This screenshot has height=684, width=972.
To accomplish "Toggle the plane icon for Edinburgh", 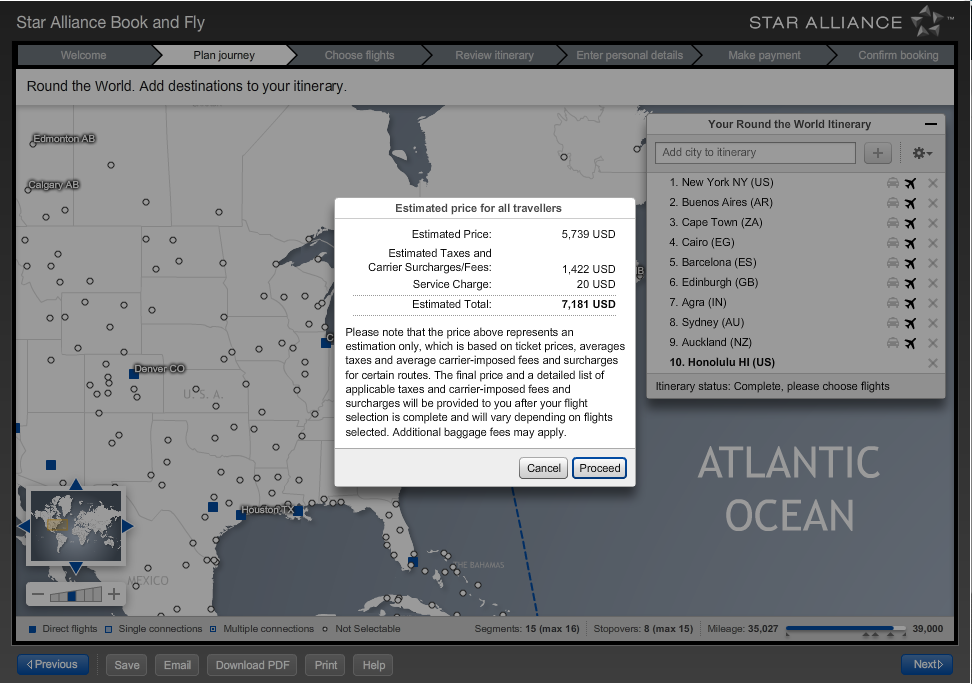I will pos(910,283).
